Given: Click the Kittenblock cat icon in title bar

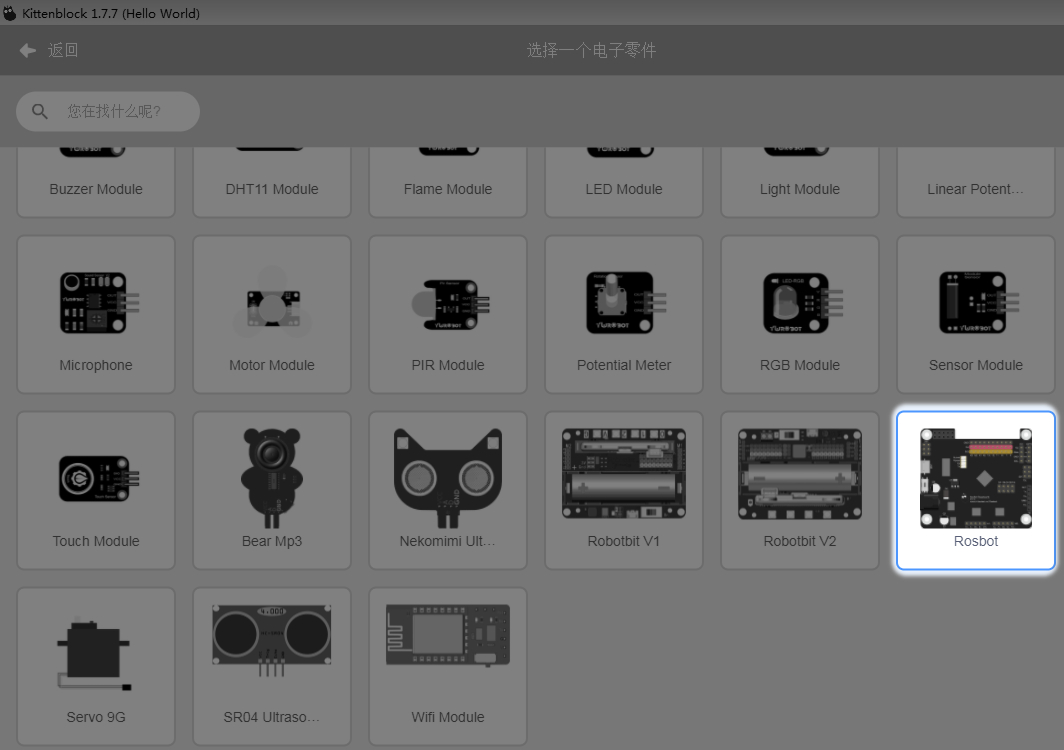Looking at the screenshot, I should point(10,13).
